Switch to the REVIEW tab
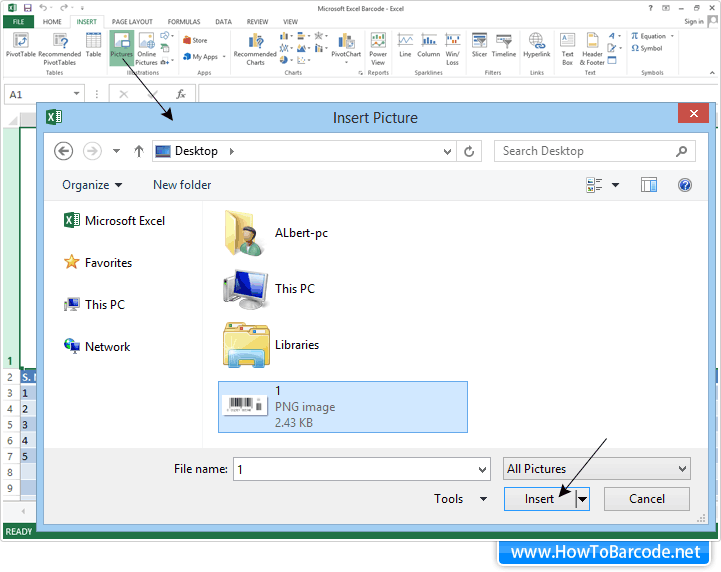Image resolution: width=721 pixels, height=572 pixels. (257, 22)
